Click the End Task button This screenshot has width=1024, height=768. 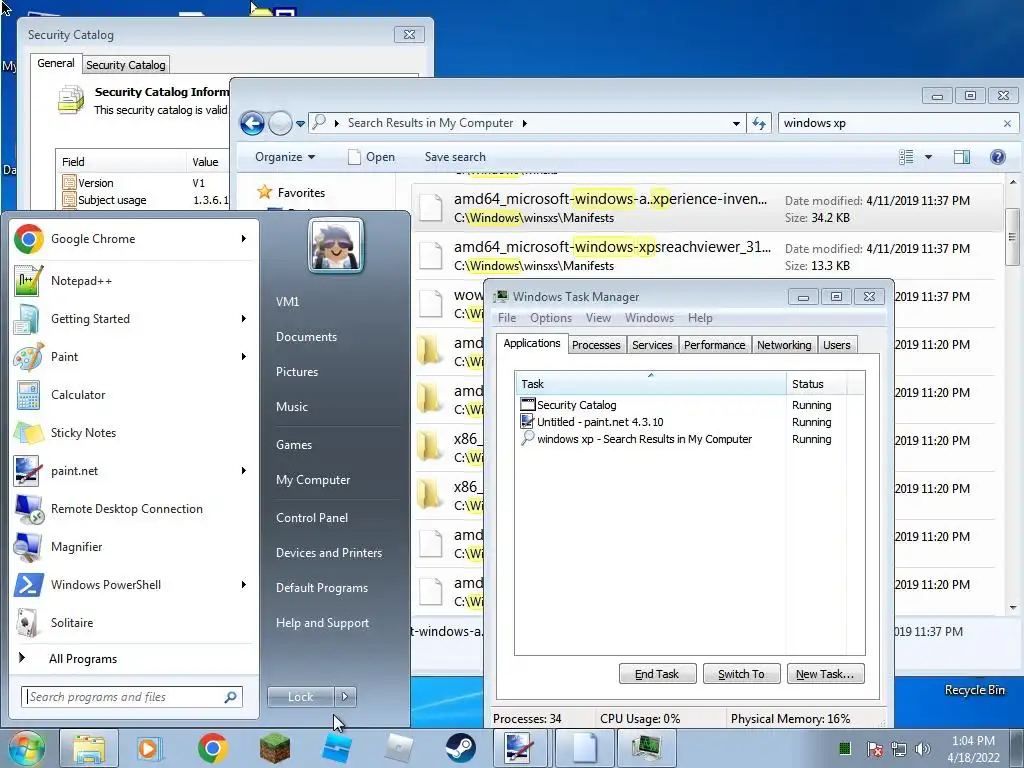657,674
